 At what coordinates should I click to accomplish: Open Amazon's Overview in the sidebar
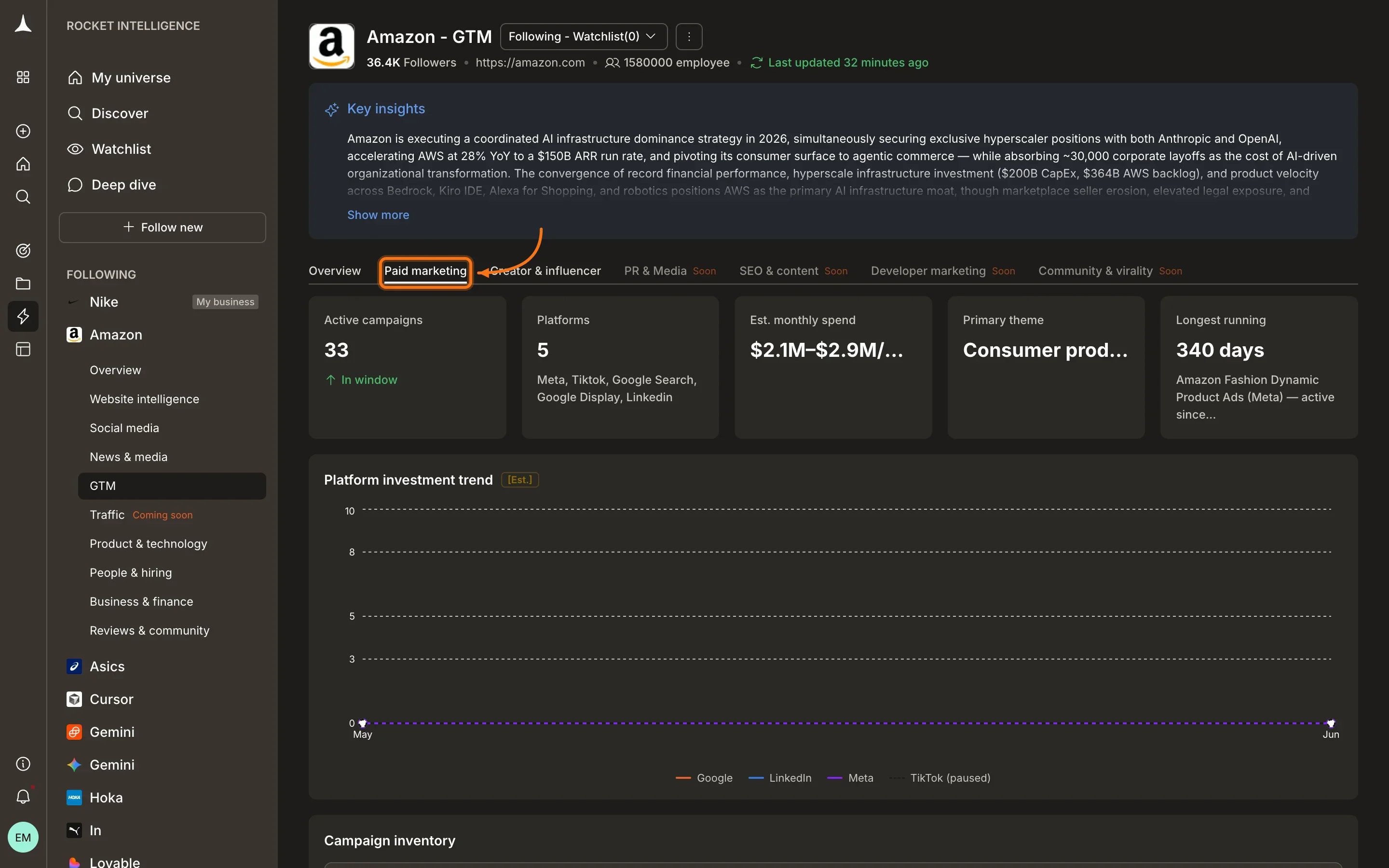click(x=115, y=370)
